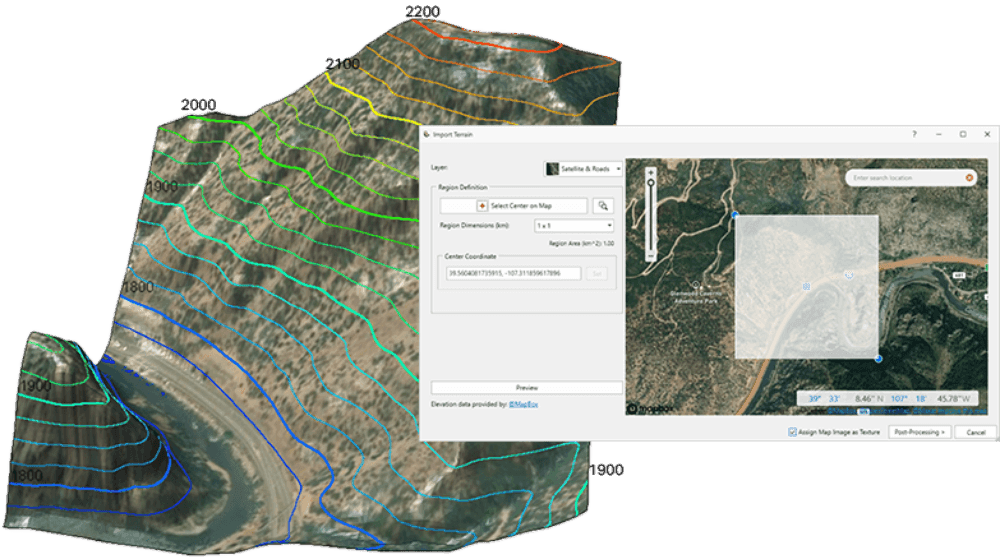Screen dimensions: 1000x559
Task: Click the Cancel button
Action: (975, 432)
